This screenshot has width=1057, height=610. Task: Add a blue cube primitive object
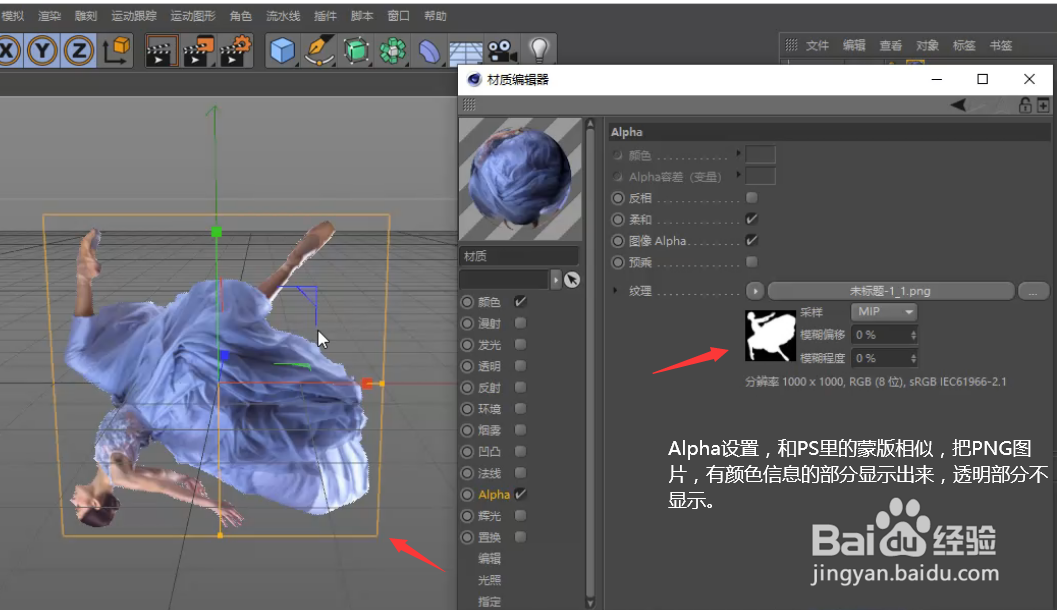(282, 51)
